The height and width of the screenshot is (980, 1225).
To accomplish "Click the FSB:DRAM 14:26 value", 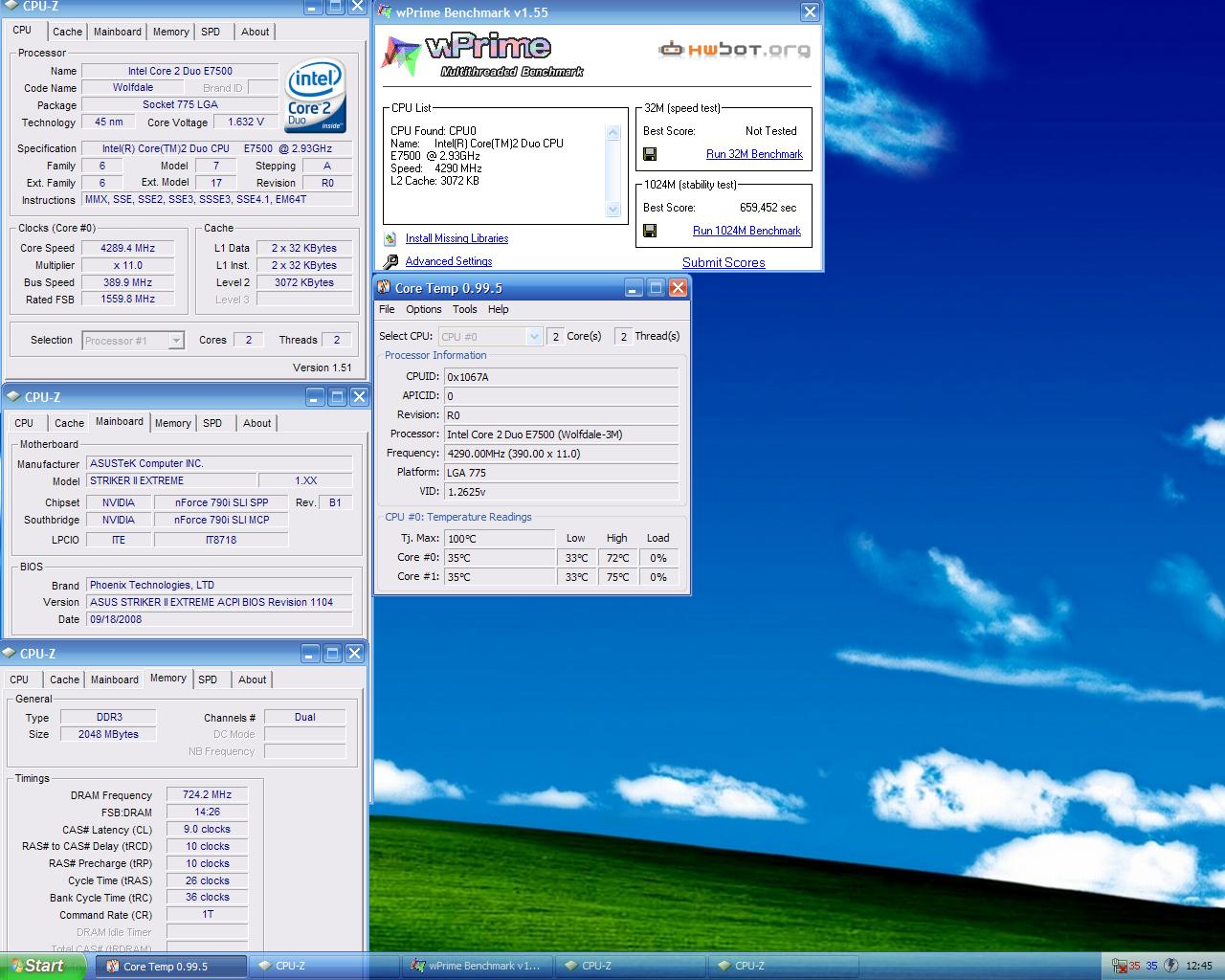I will point(208,812).
